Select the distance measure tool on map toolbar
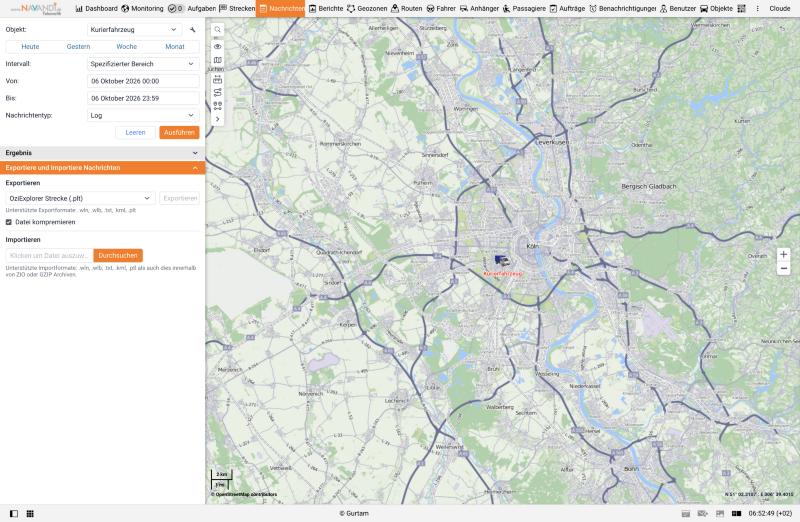Screen dimensions: 800x522 tap(217, 80)
